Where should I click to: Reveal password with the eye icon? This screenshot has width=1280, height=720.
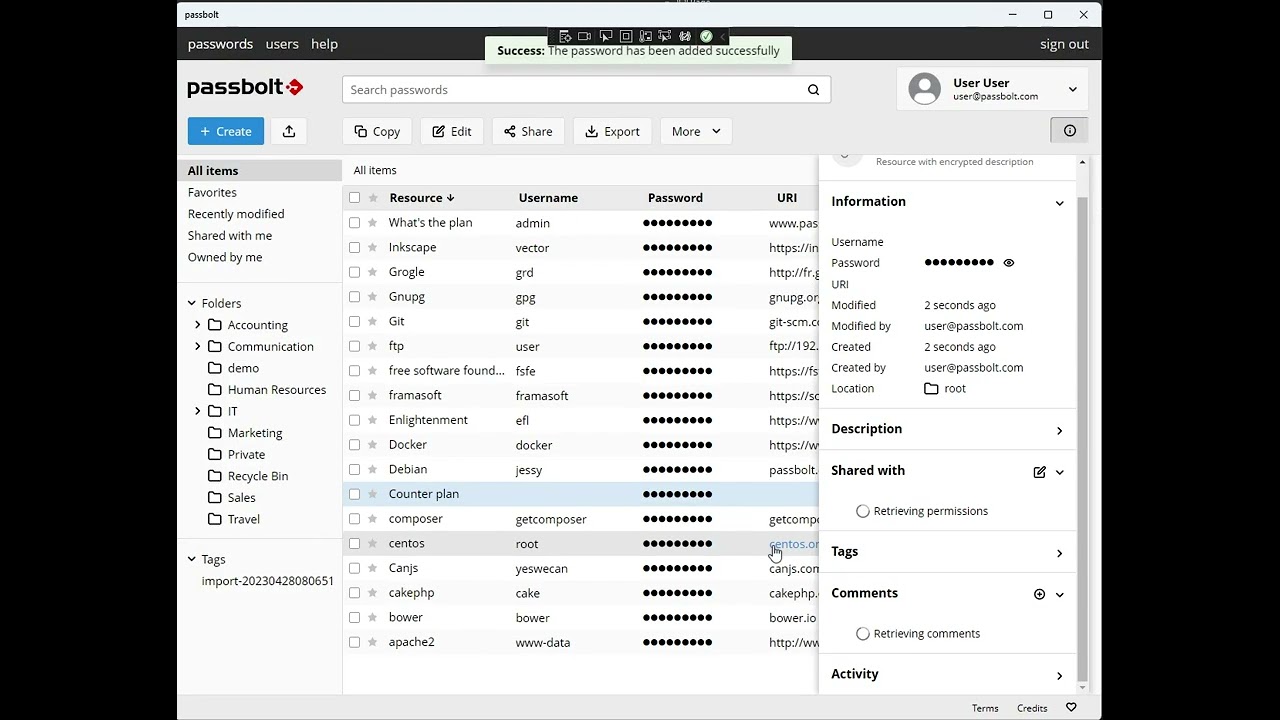(1008, 263)
